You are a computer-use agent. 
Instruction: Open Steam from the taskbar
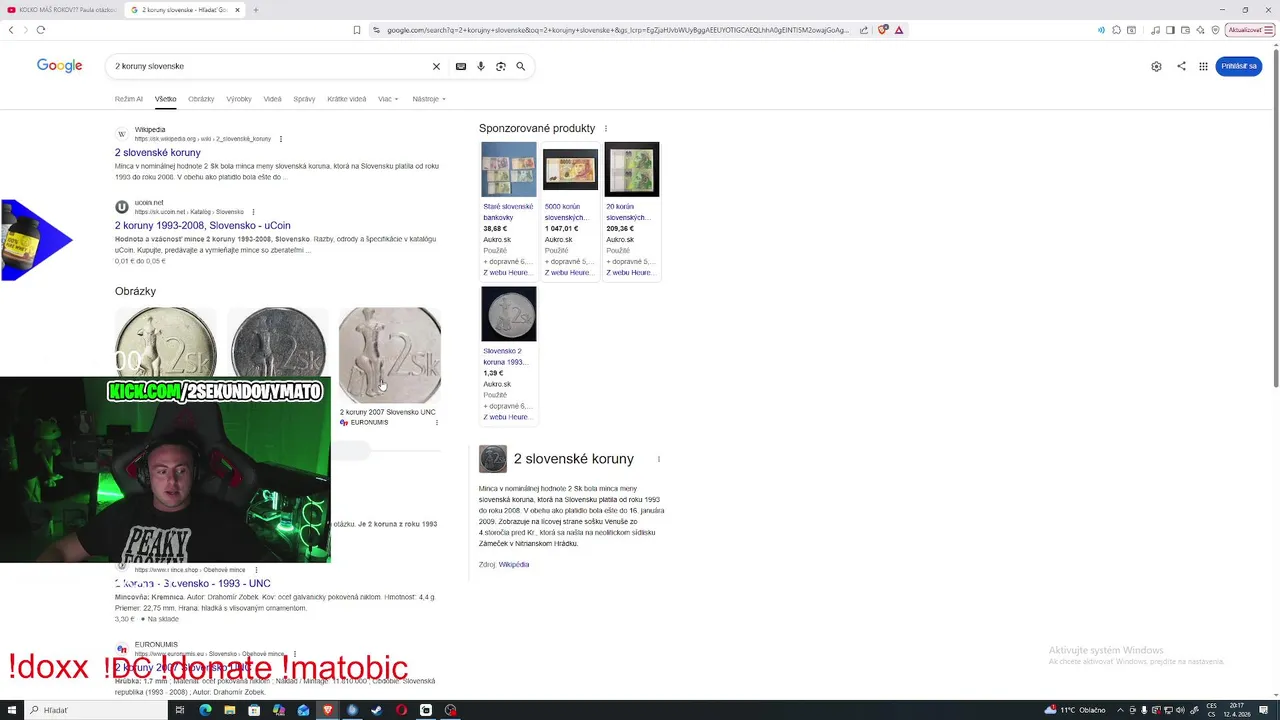point(376,710)
